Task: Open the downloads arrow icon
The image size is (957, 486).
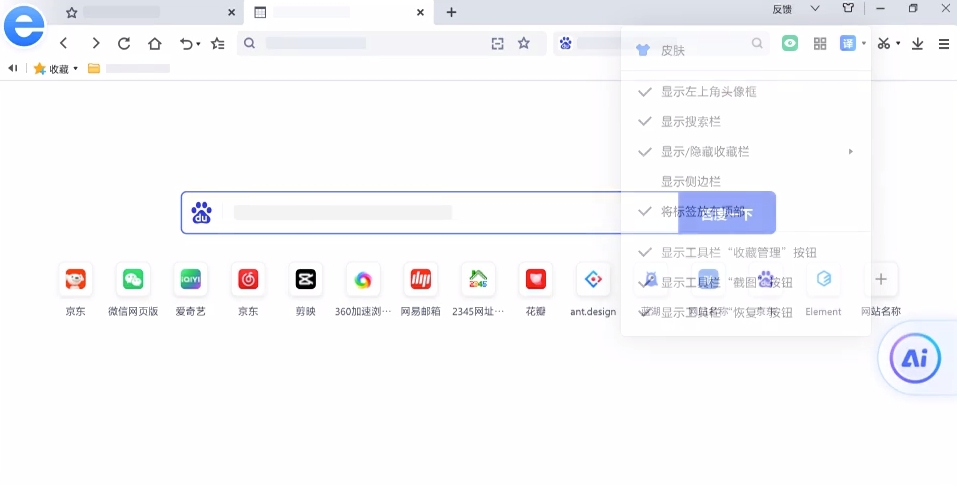Action: [x=917, y=43]
